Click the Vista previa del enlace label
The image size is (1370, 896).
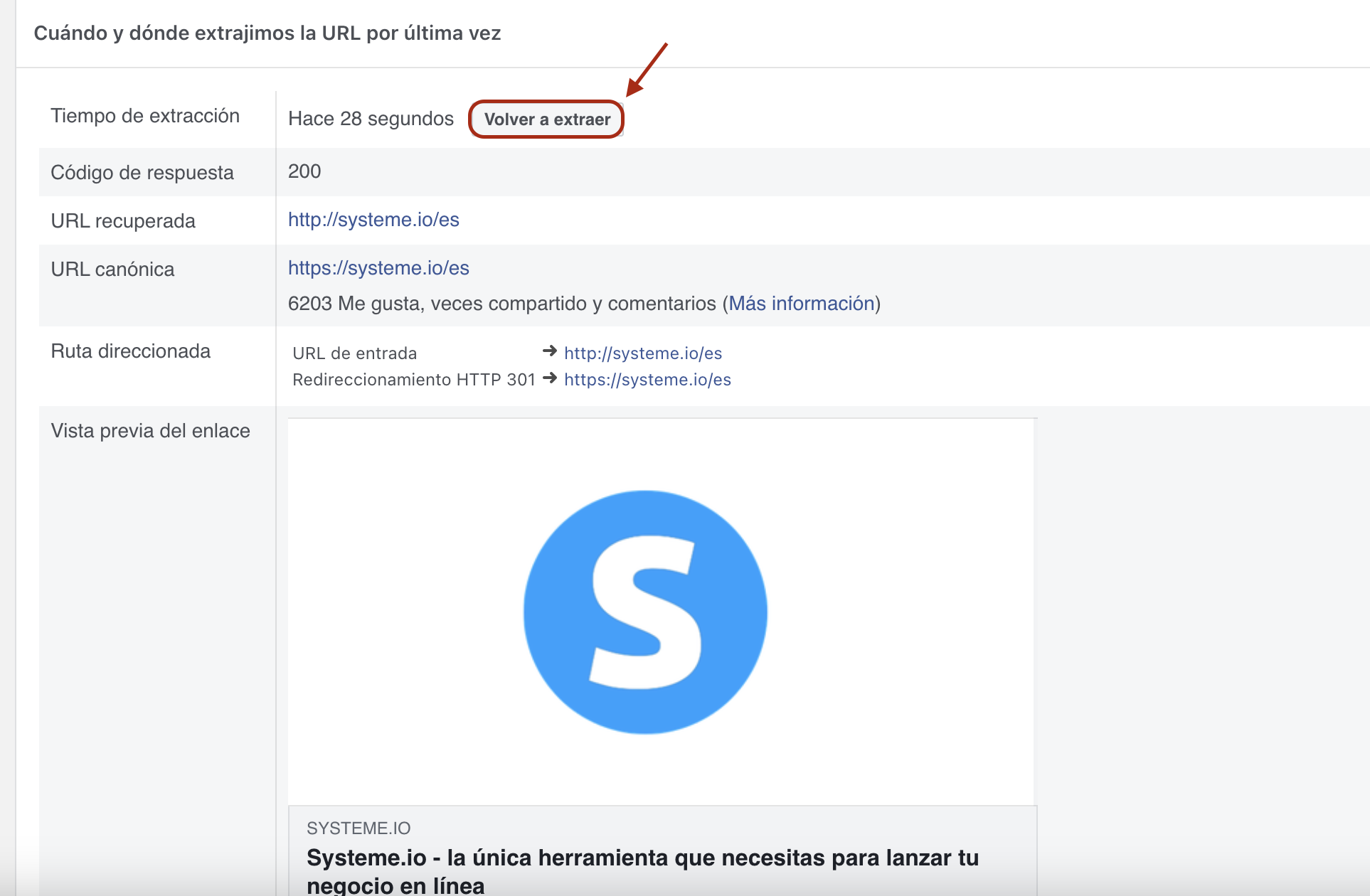point(151,431)
